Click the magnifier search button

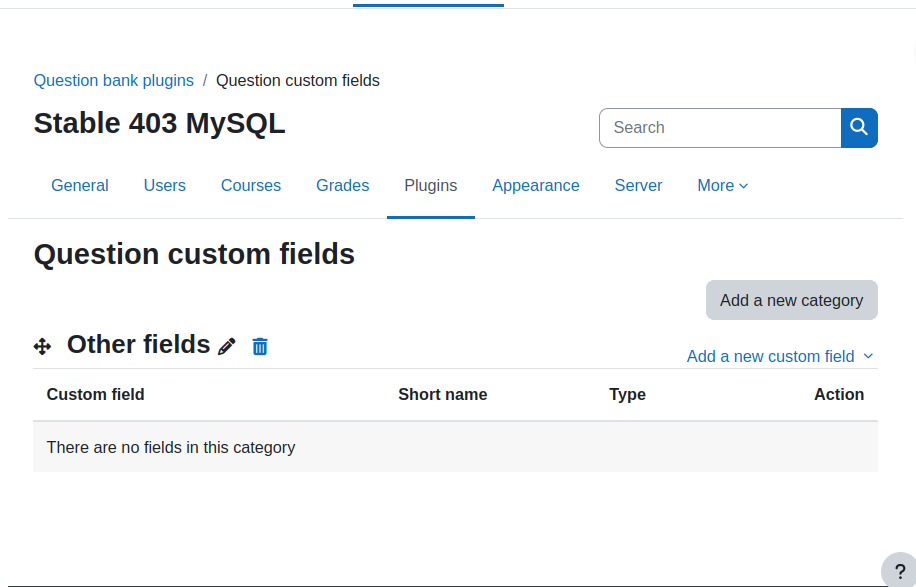click(859, 127)
